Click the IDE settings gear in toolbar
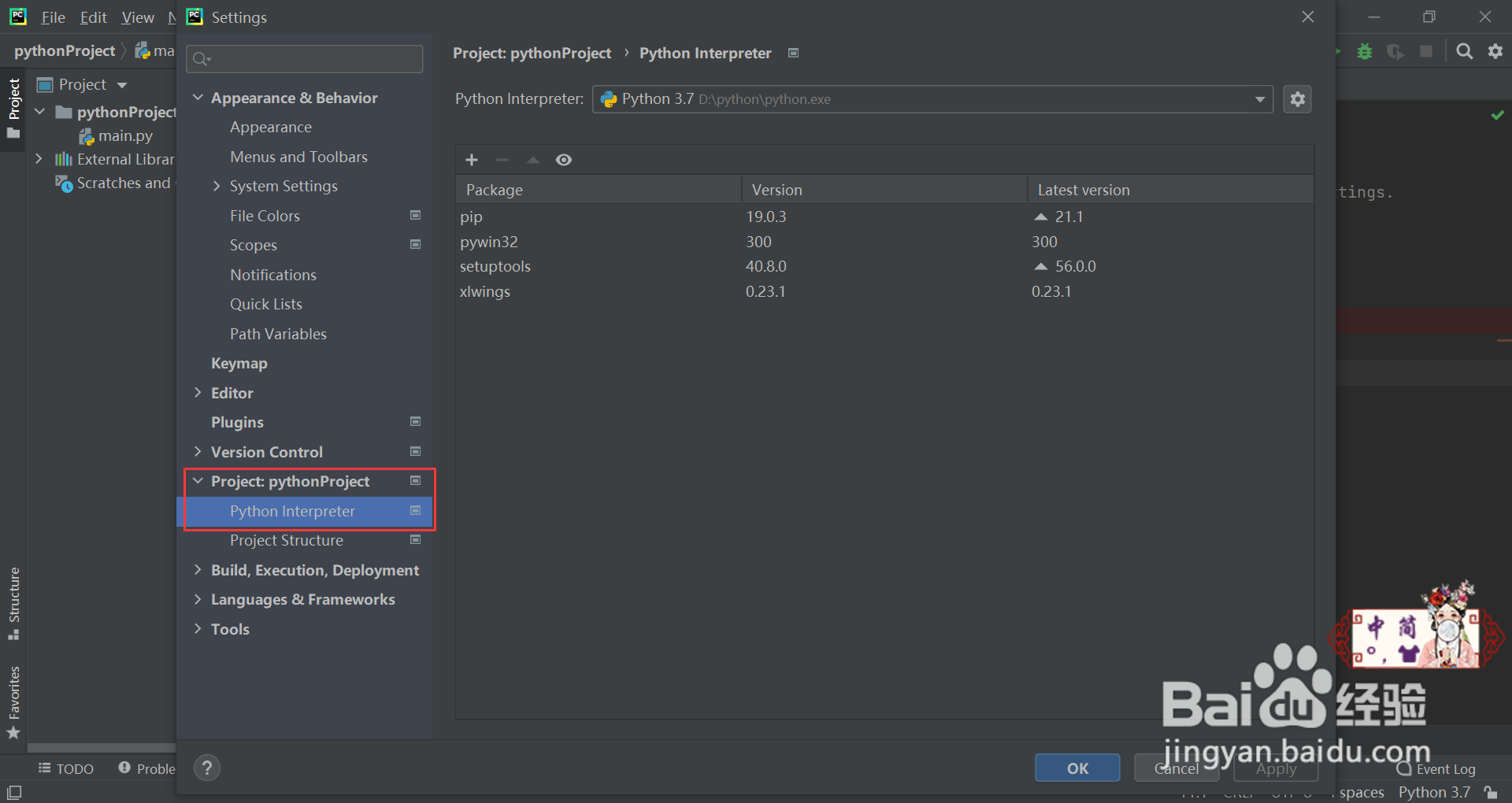Viewport: 1512px width, 803px height. pyautogui.click(x=1495, y=51)
